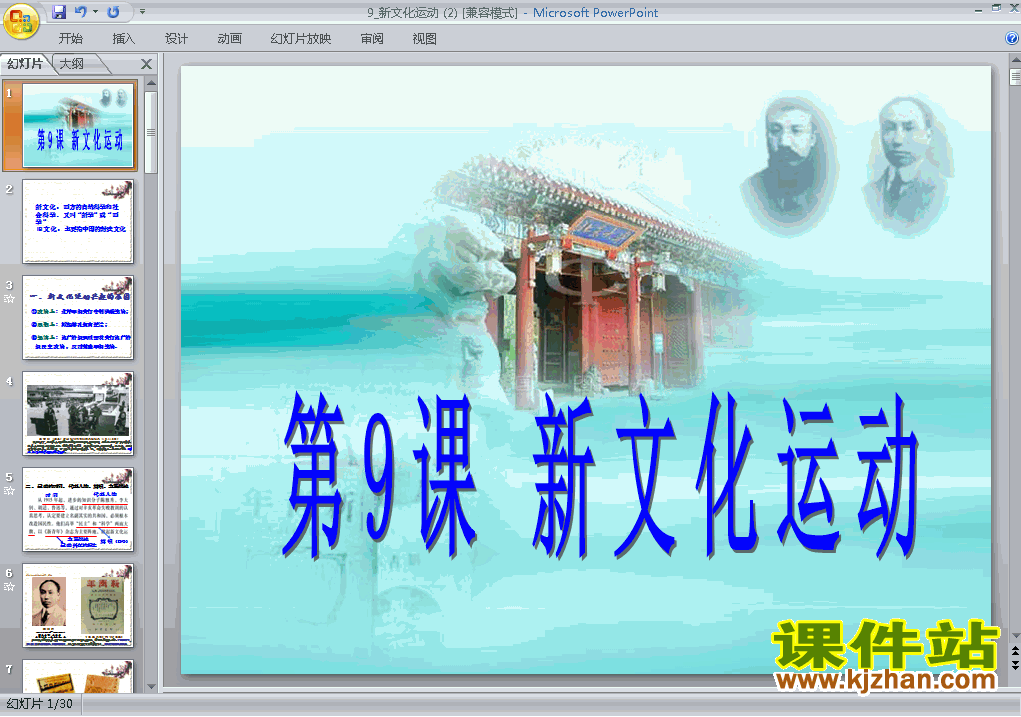Image resolution: width=1021 pixels, height=717 pixels.
Task: Select slide 4 thumbnail with black-and-white photo
Action: tap(78, 414)
